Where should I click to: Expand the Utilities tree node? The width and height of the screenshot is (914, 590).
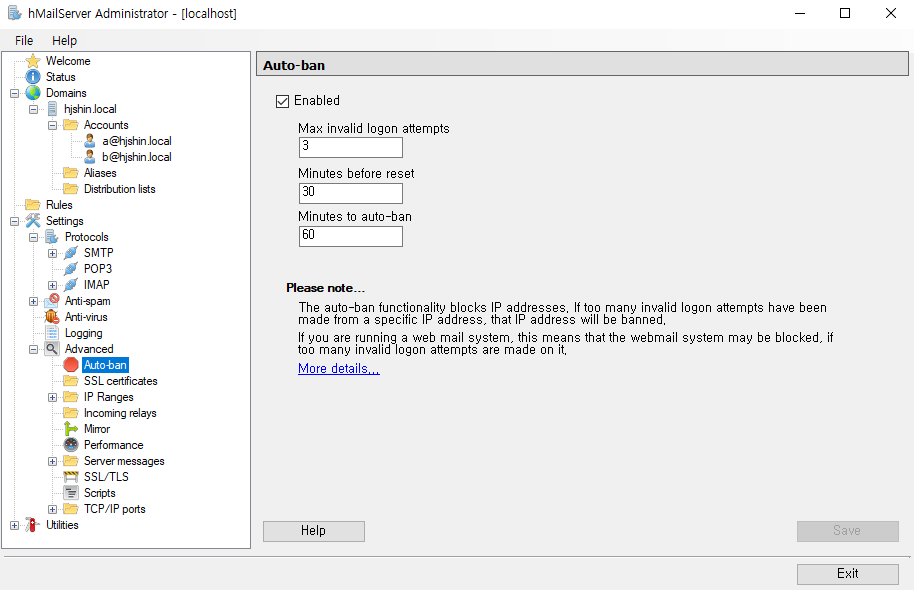[15, 525]
